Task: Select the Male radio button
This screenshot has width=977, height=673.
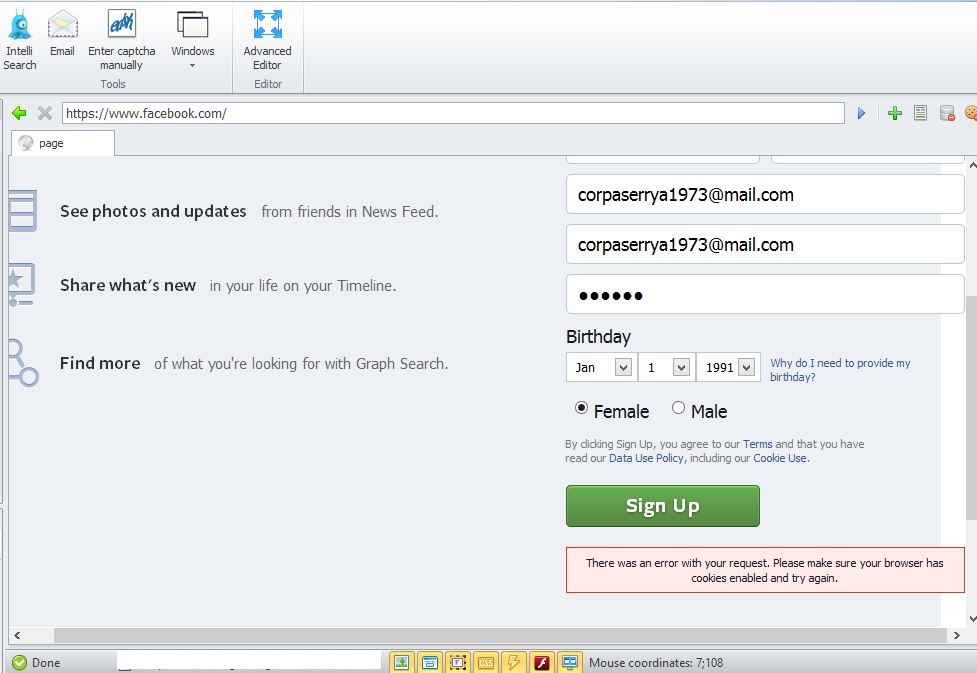Action: pyautogui.click(x=679, y=408)
